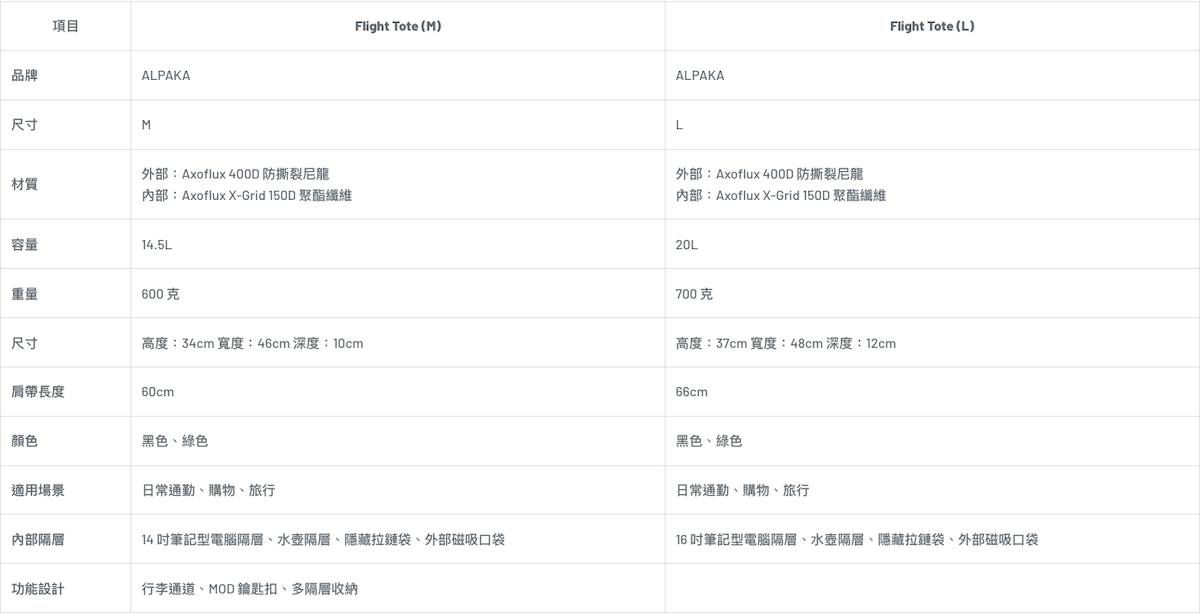Click the Flight Tote (M) column header
The height and width of the screenshot is (614, 1200).
pyautogui.click(x=397, y=26)
